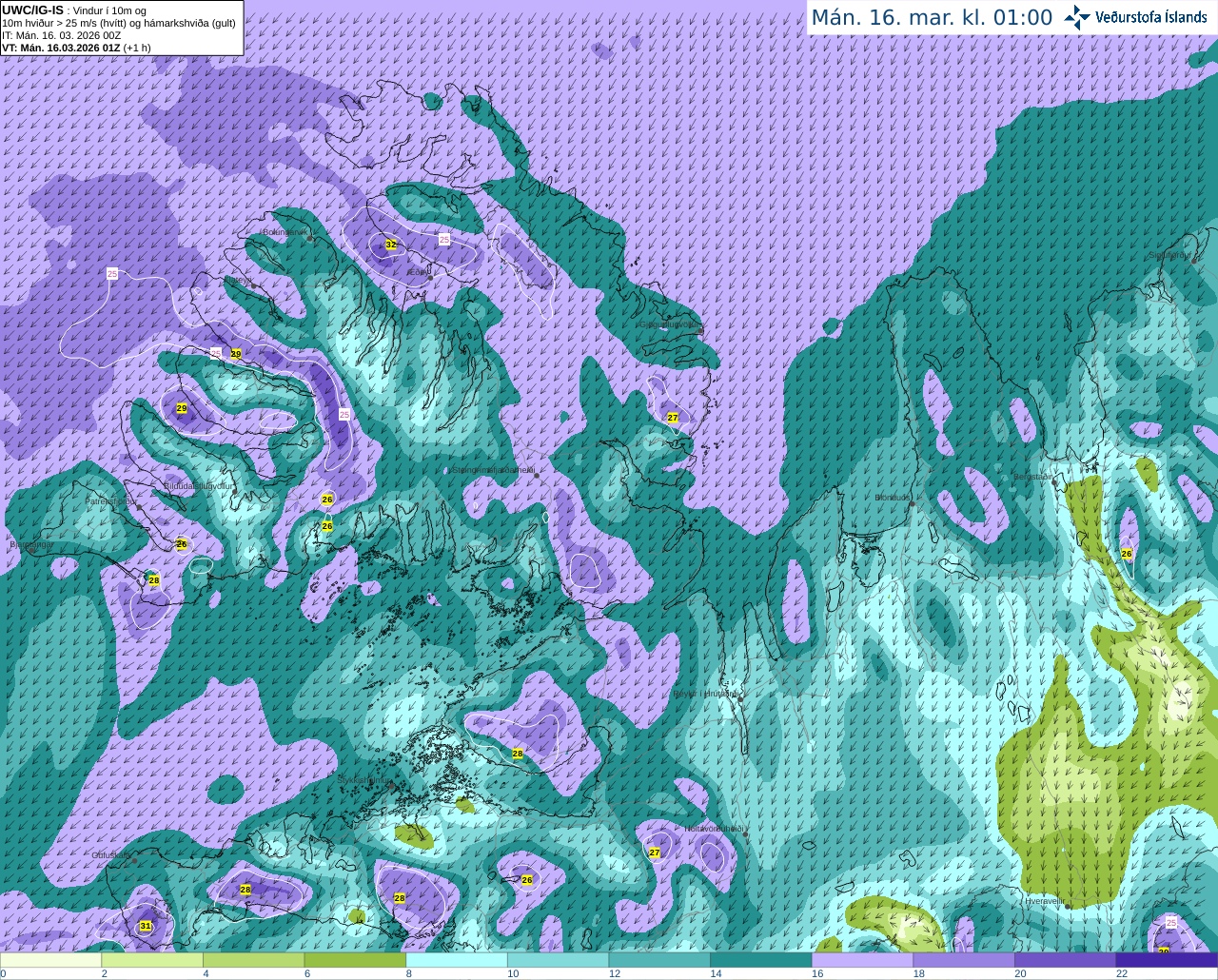Click the Reykir í Hrútafirði station label

click(706, 694)
